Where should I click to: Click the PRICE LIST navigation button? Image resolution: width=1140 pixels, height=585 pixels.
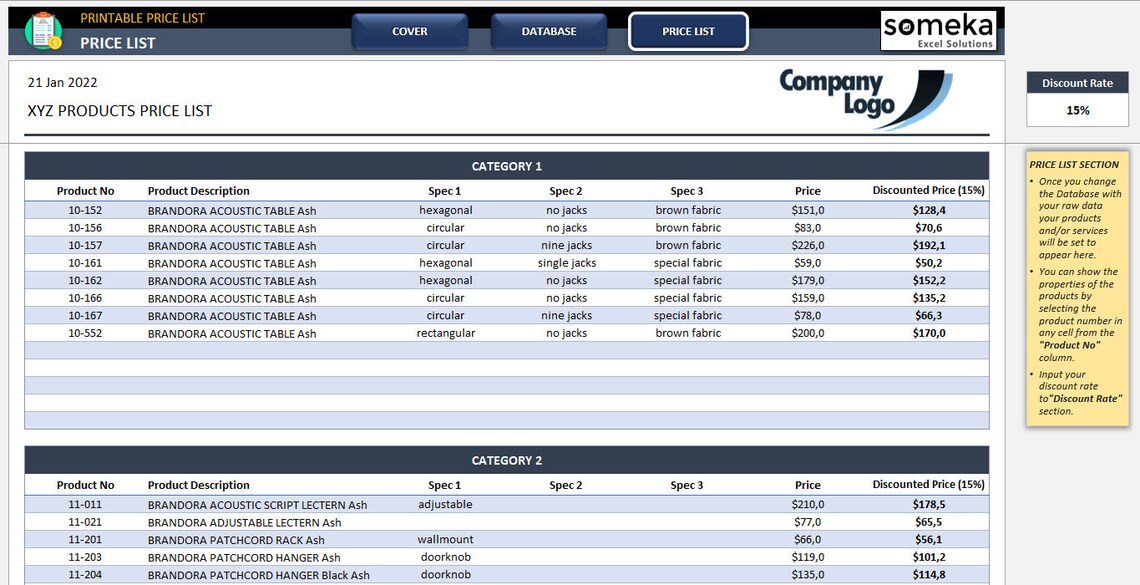[x=687, y=31]
